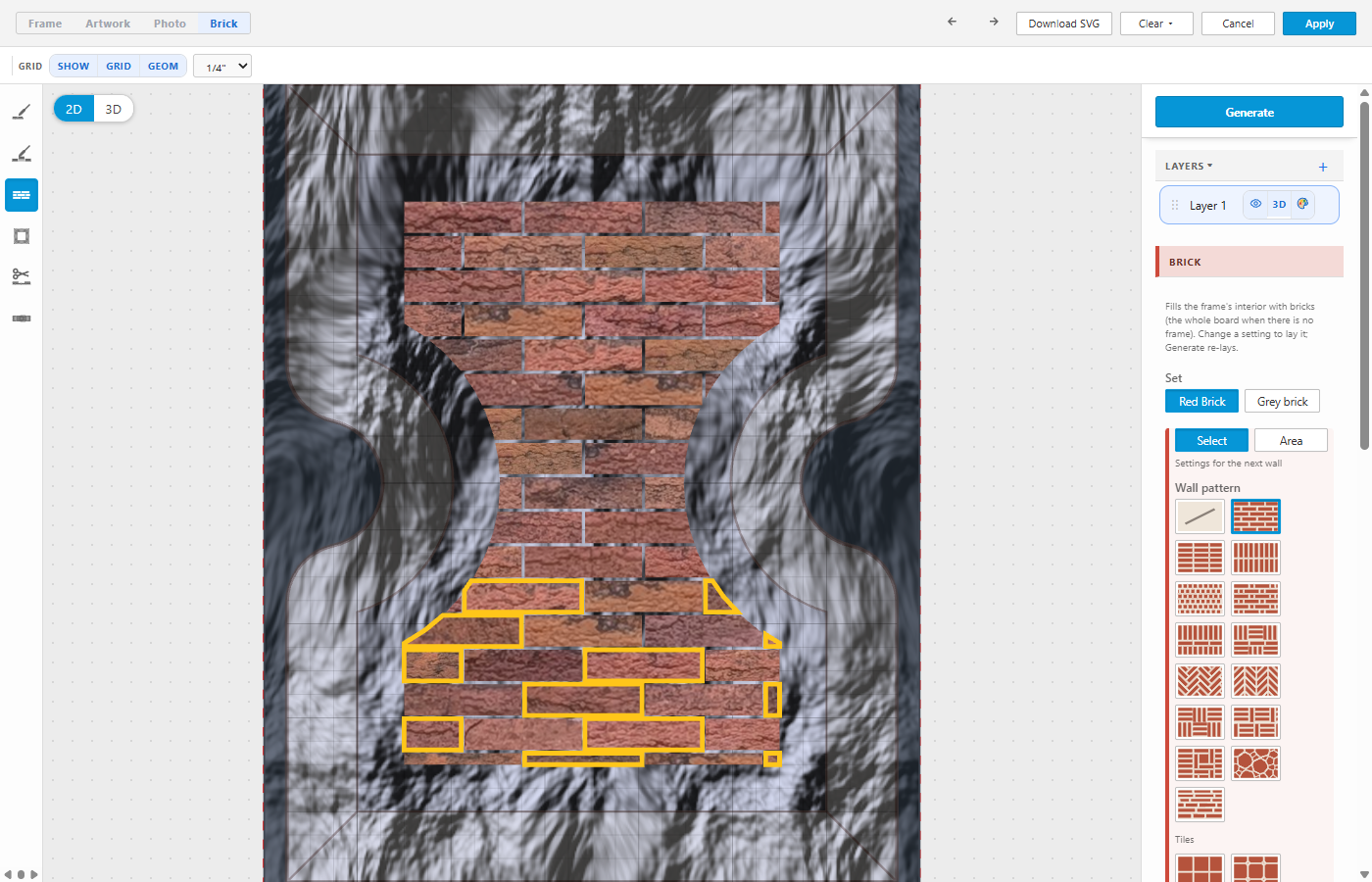Click the blue Generate button
Image resolution: width=1372 pixels, height=882 pixels.
click(1249, 112)
